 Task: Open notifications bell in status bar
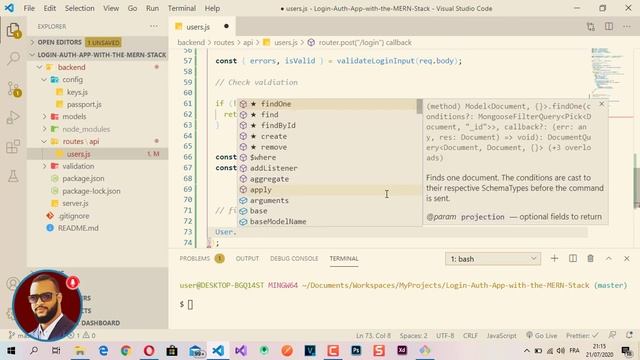click(629, 335)
